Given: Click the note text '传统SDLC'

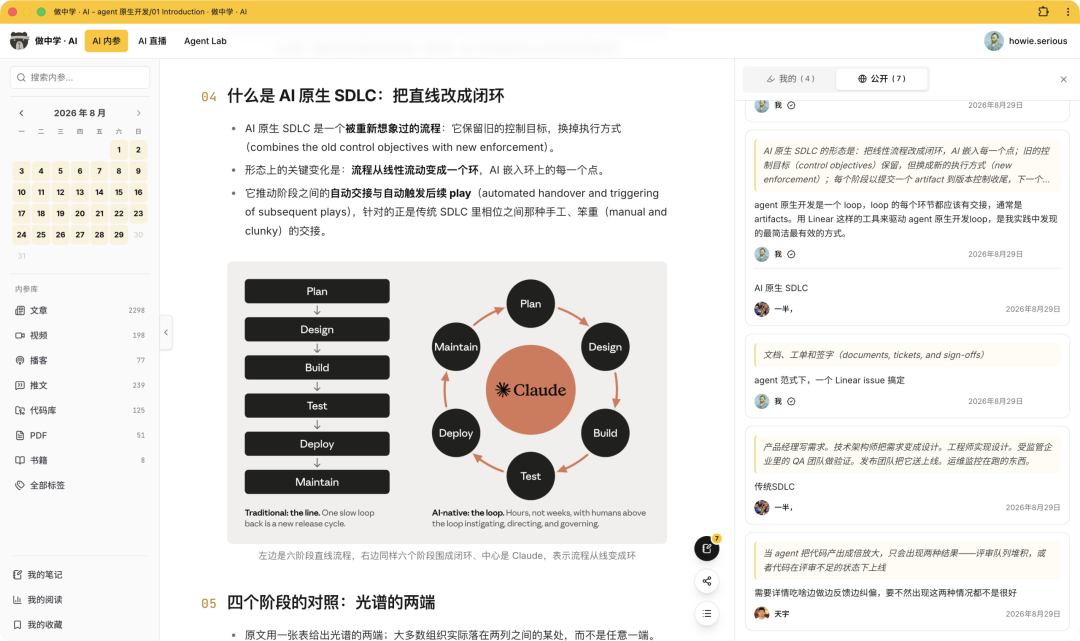Looking at the screenshot, I should [x=774, y=486].
